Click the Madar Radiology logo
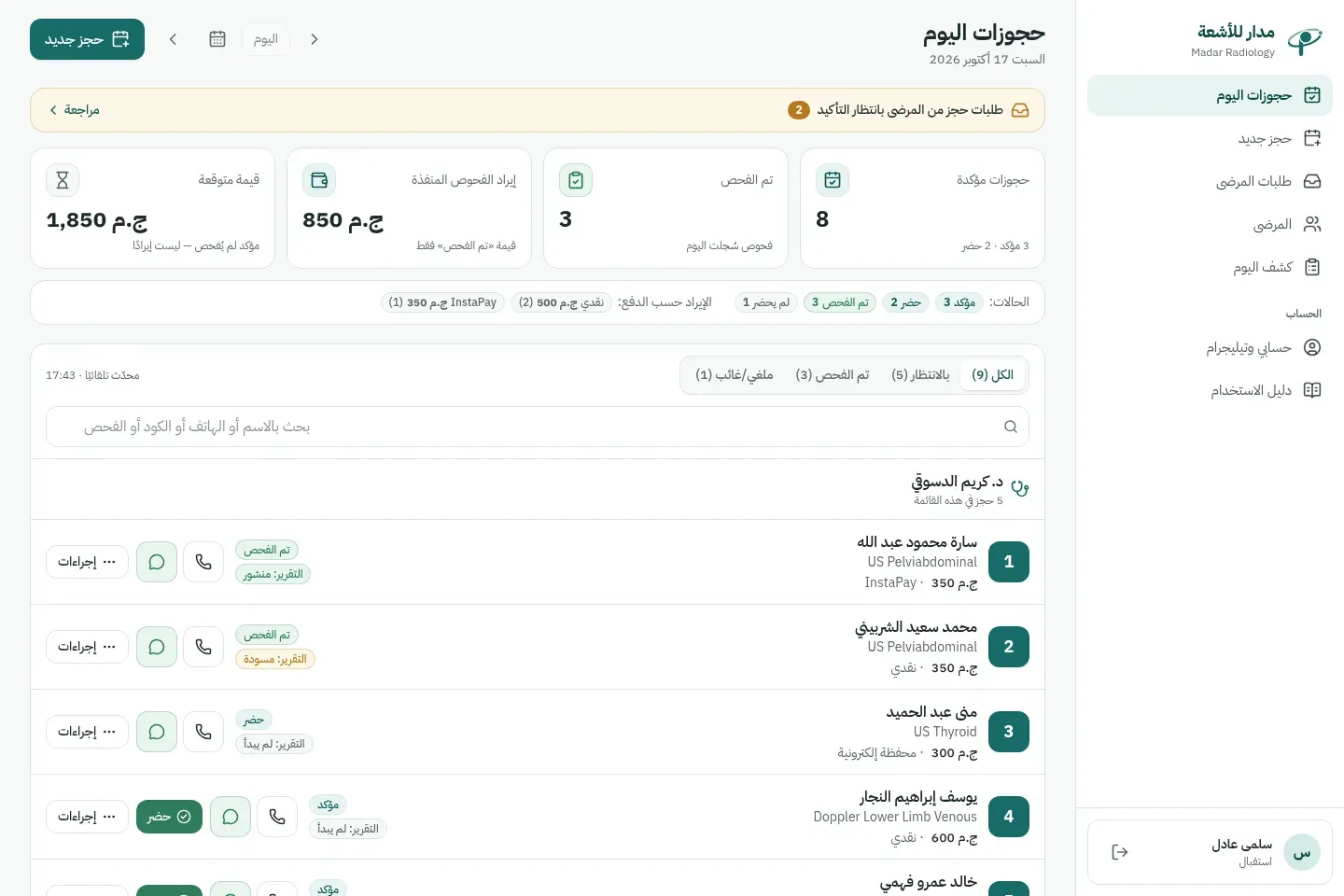 (x=1304, y=40)
